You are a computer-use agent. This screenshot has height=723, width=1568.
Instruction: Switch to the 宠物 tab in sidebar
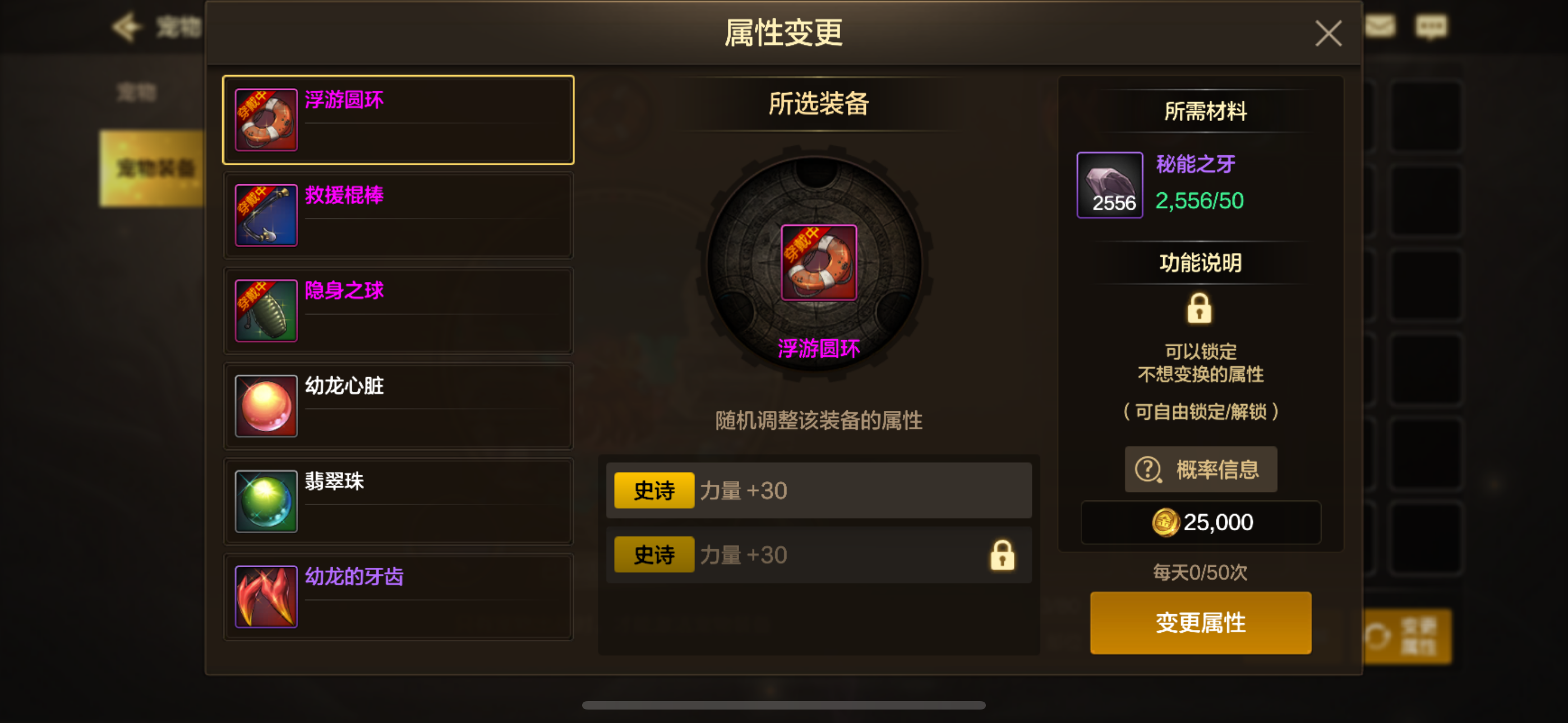coord(137,92)
